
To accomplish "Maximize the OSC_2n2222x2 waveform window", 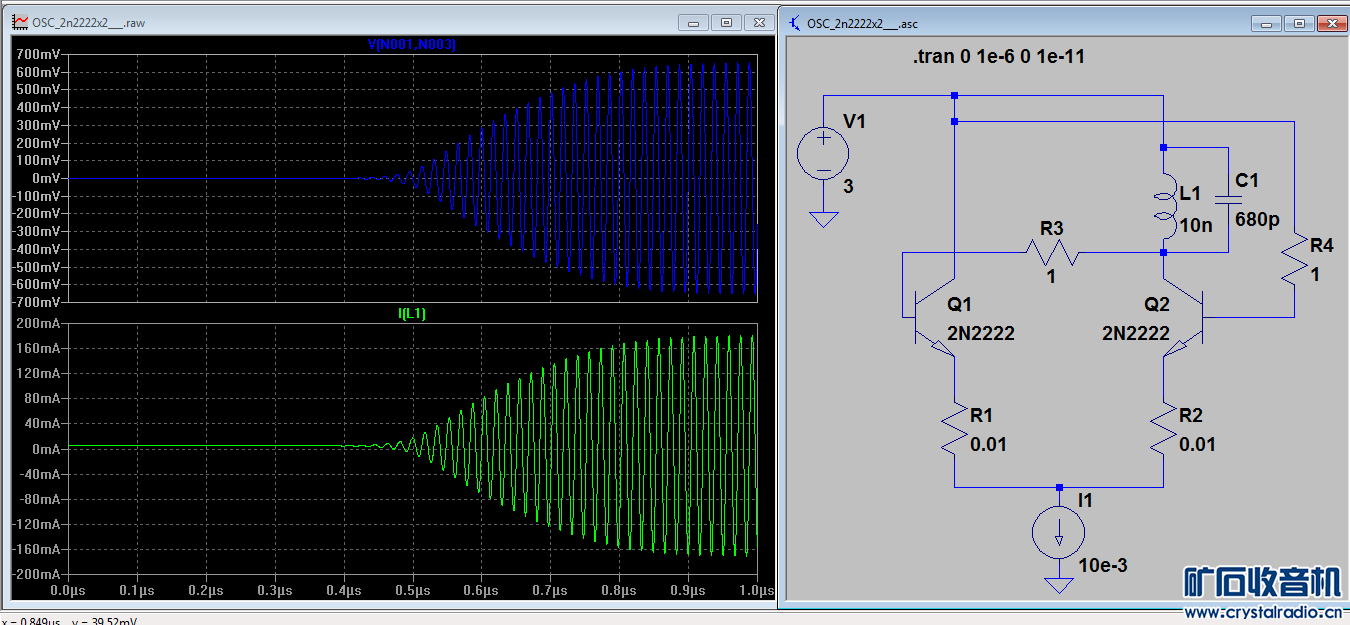I will [x=726, y=22].
